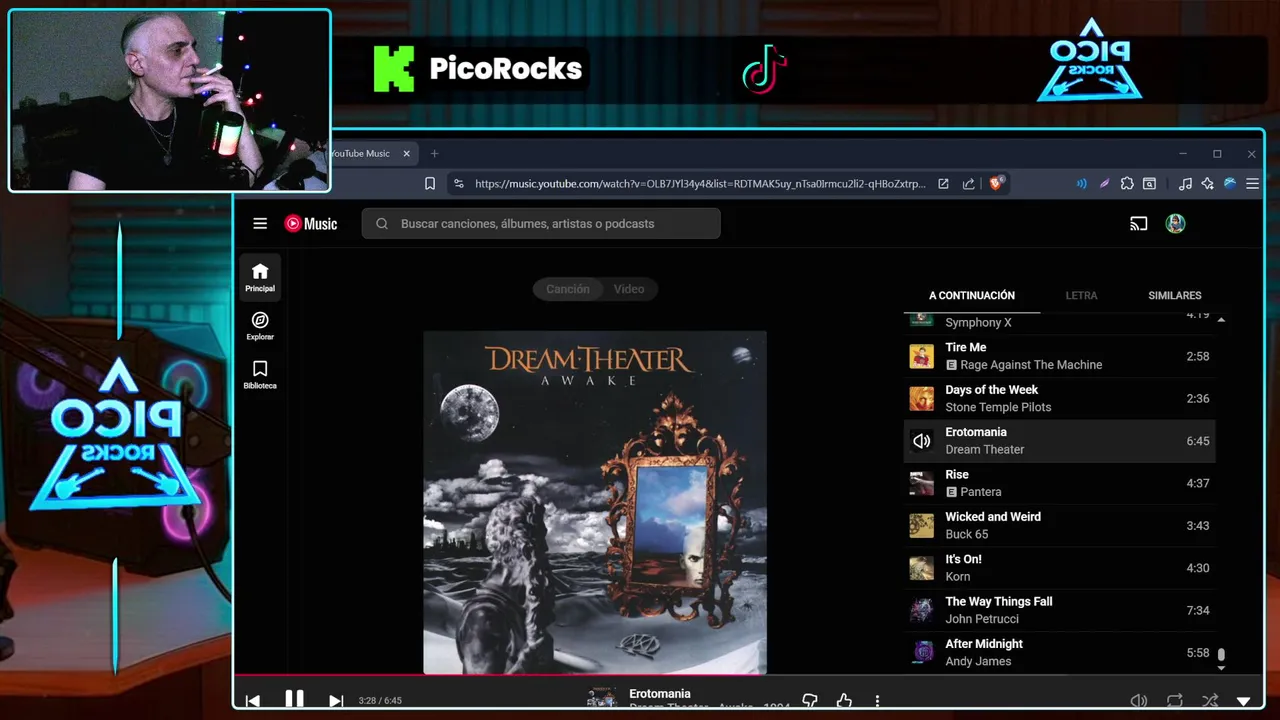Select the playing Erotomania queue row
1280x720 pixels.
point(1059,441)
